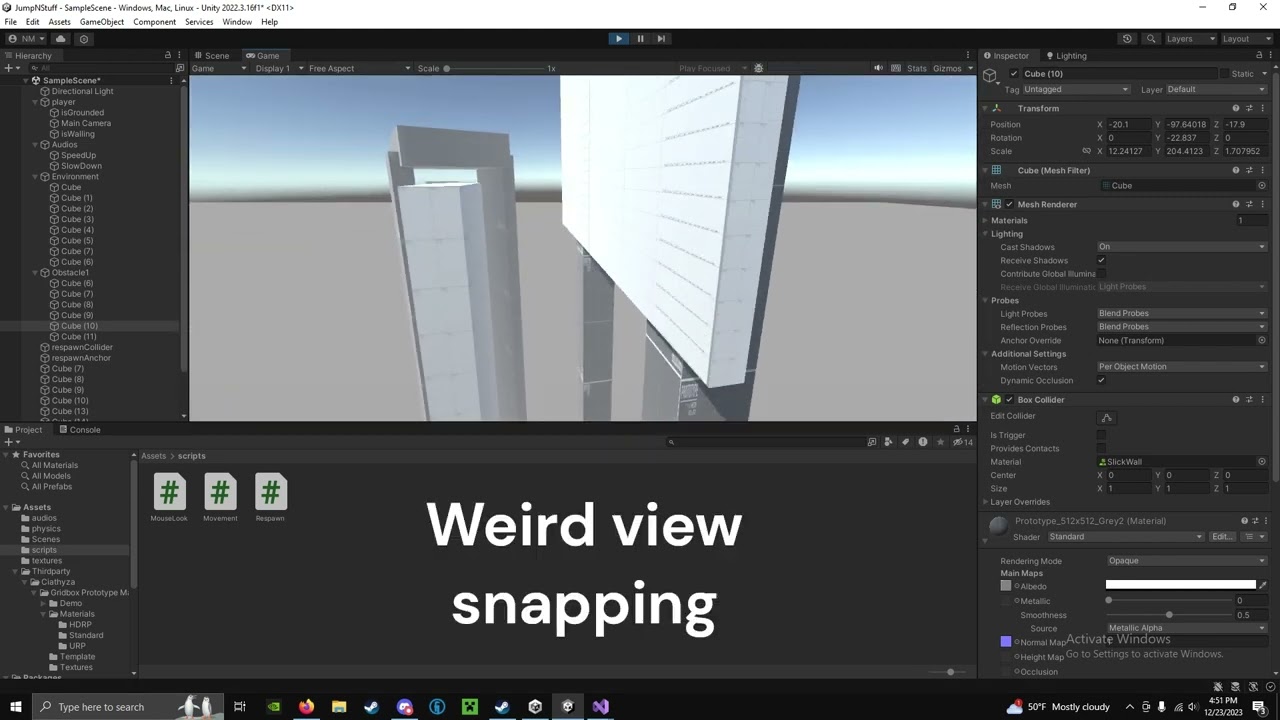Toggle the Dynamic Occlusion checkbox

(x=1102, y=381)
